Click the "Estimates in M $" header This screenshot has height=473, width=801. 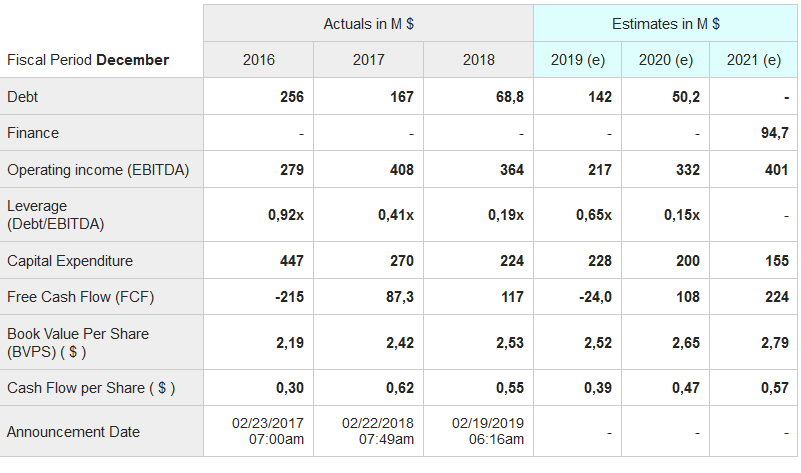pos(666,23)
